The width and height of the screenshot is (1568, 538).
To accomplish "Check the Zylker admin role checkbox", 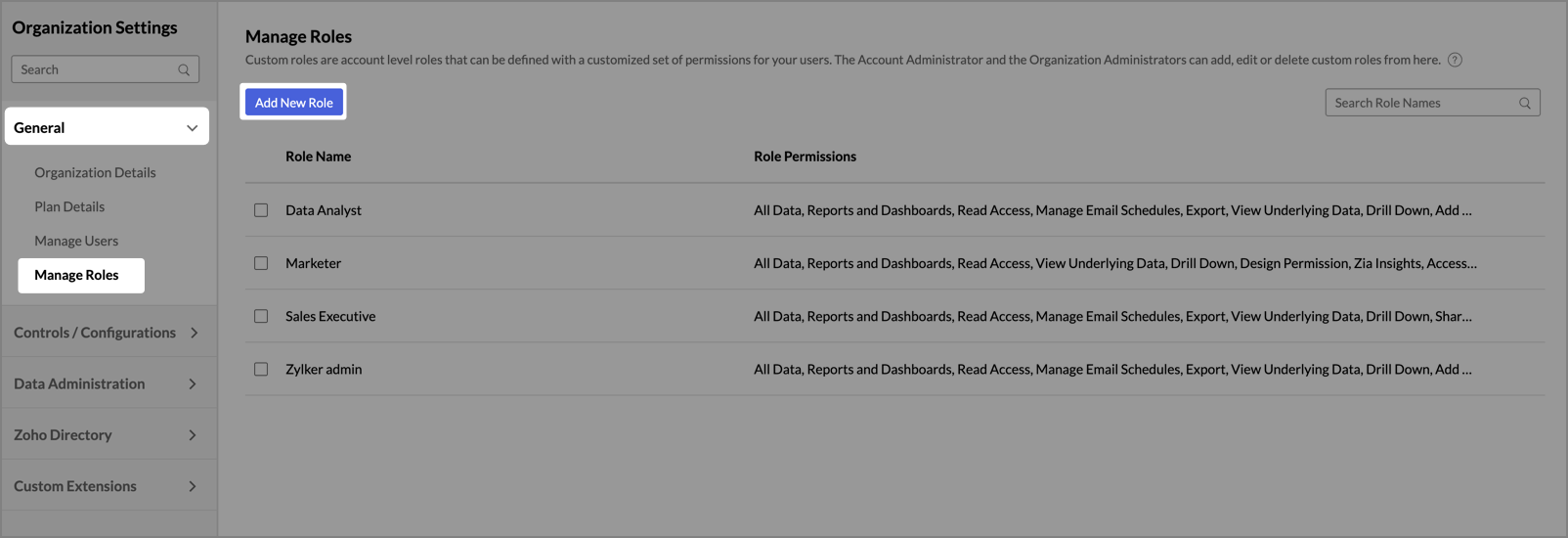I will point(261,369).
